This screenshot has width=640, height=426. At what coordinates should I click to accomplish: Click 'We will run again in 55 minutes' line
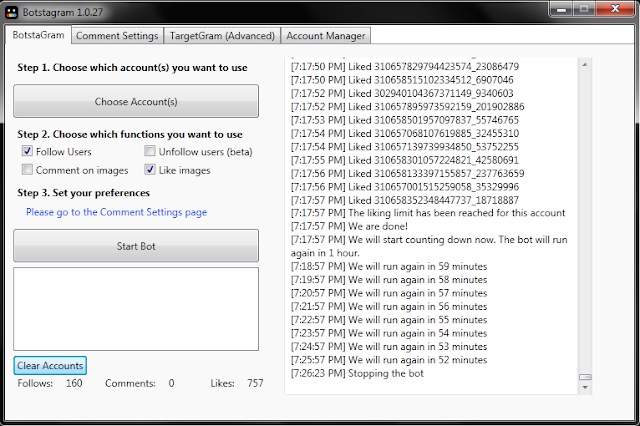pos(389,320)
